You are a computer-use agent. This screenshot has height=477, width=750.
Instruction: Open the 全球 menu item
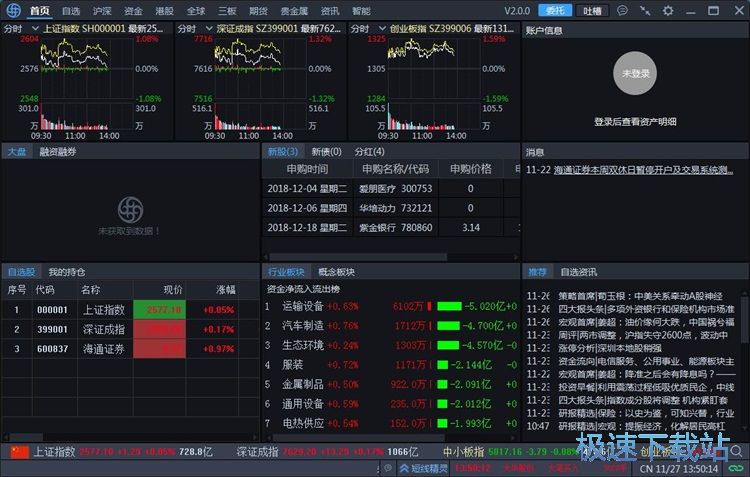[x=196, y=11]
